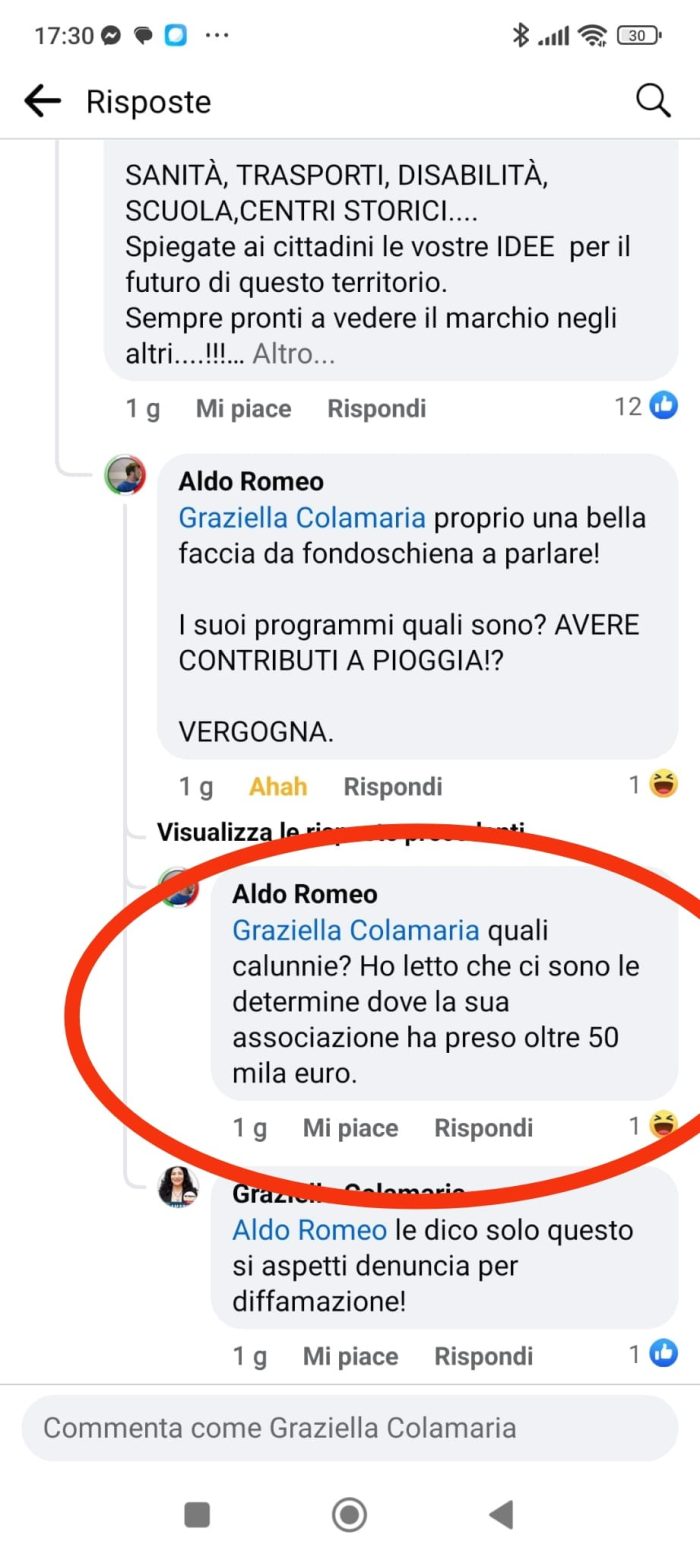Tap the blue like icon on the diffamazione reply
Viewport: 700px width, 1557px height.
[664, 1354]
